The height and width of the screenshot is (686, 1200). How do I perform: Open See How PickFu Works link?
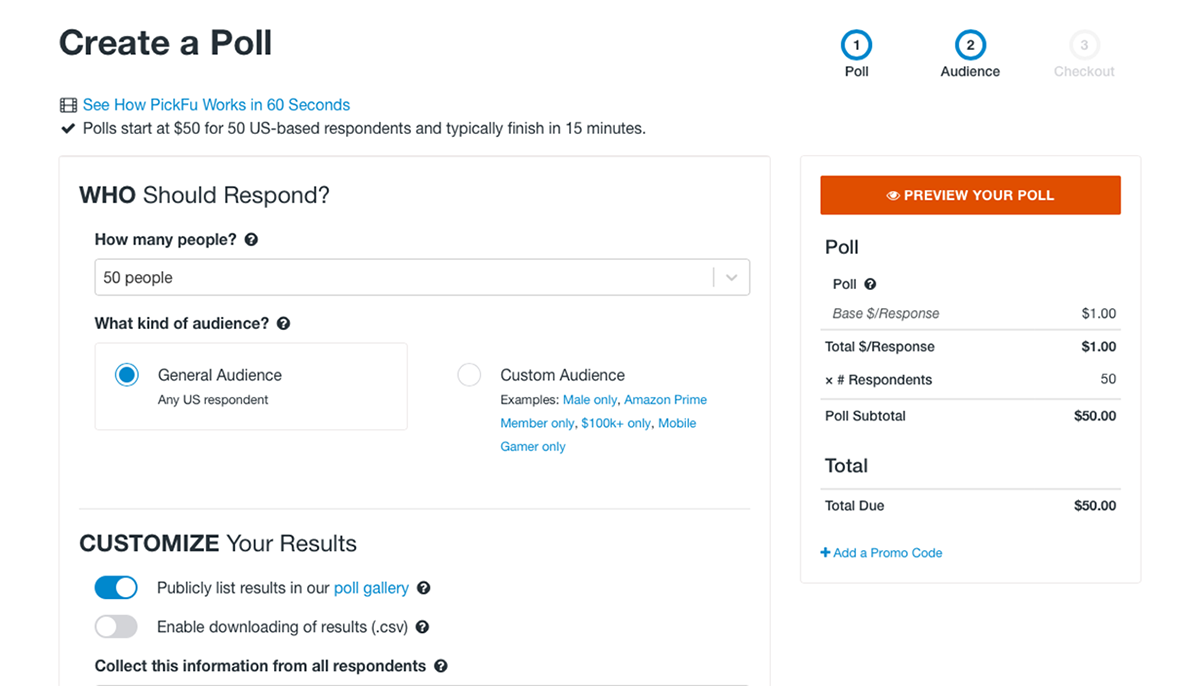216,105
